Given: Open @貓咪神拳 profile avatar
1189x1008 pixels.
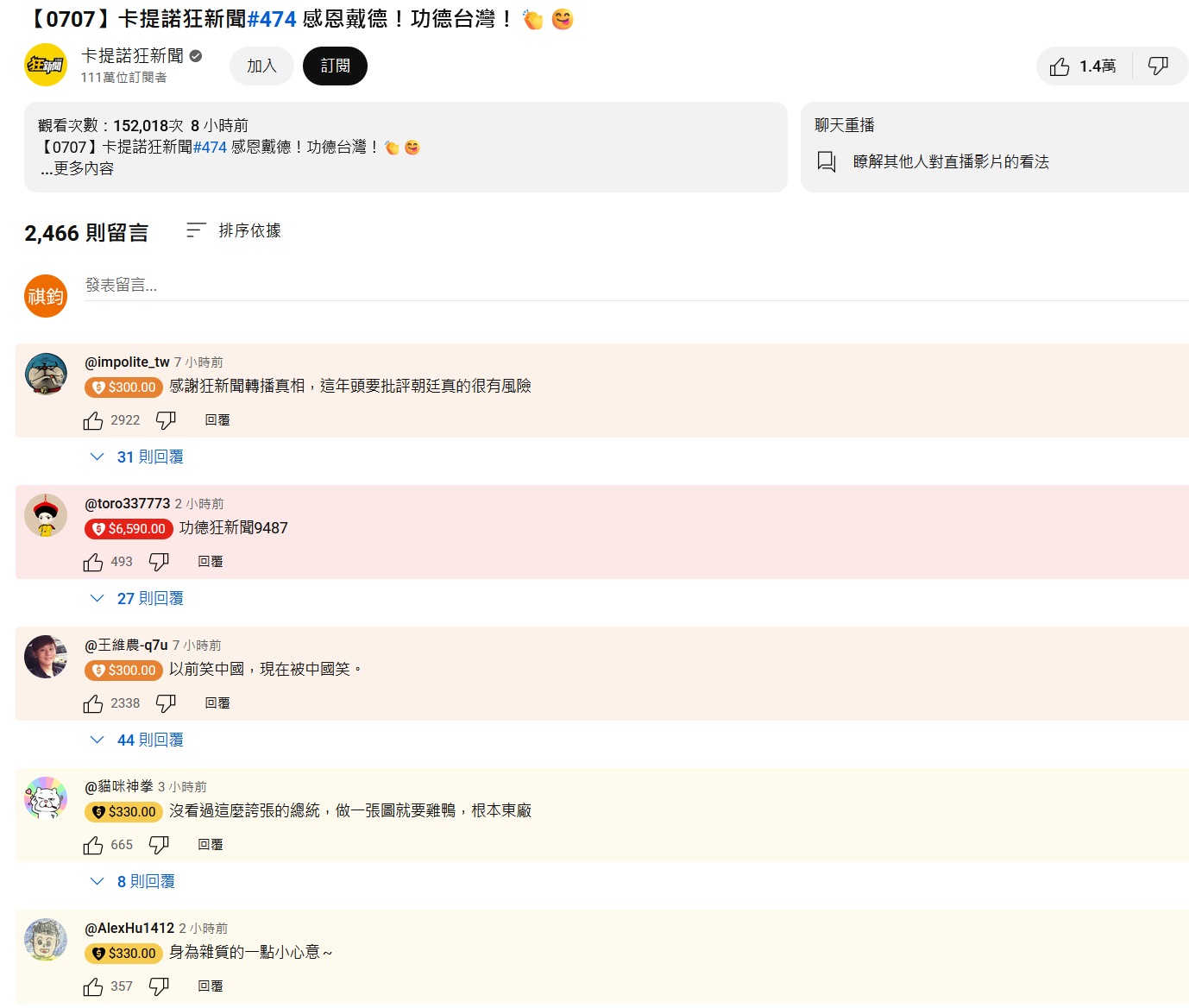Looking at the screenshot, I should [46, 798].
